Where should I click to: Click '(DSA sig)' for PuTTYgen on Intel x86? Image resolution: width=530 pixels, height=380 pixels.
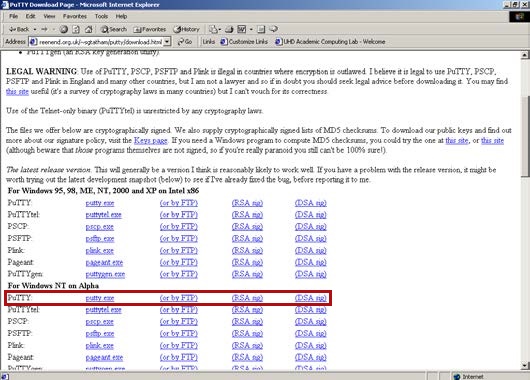(x=311, y=274)
